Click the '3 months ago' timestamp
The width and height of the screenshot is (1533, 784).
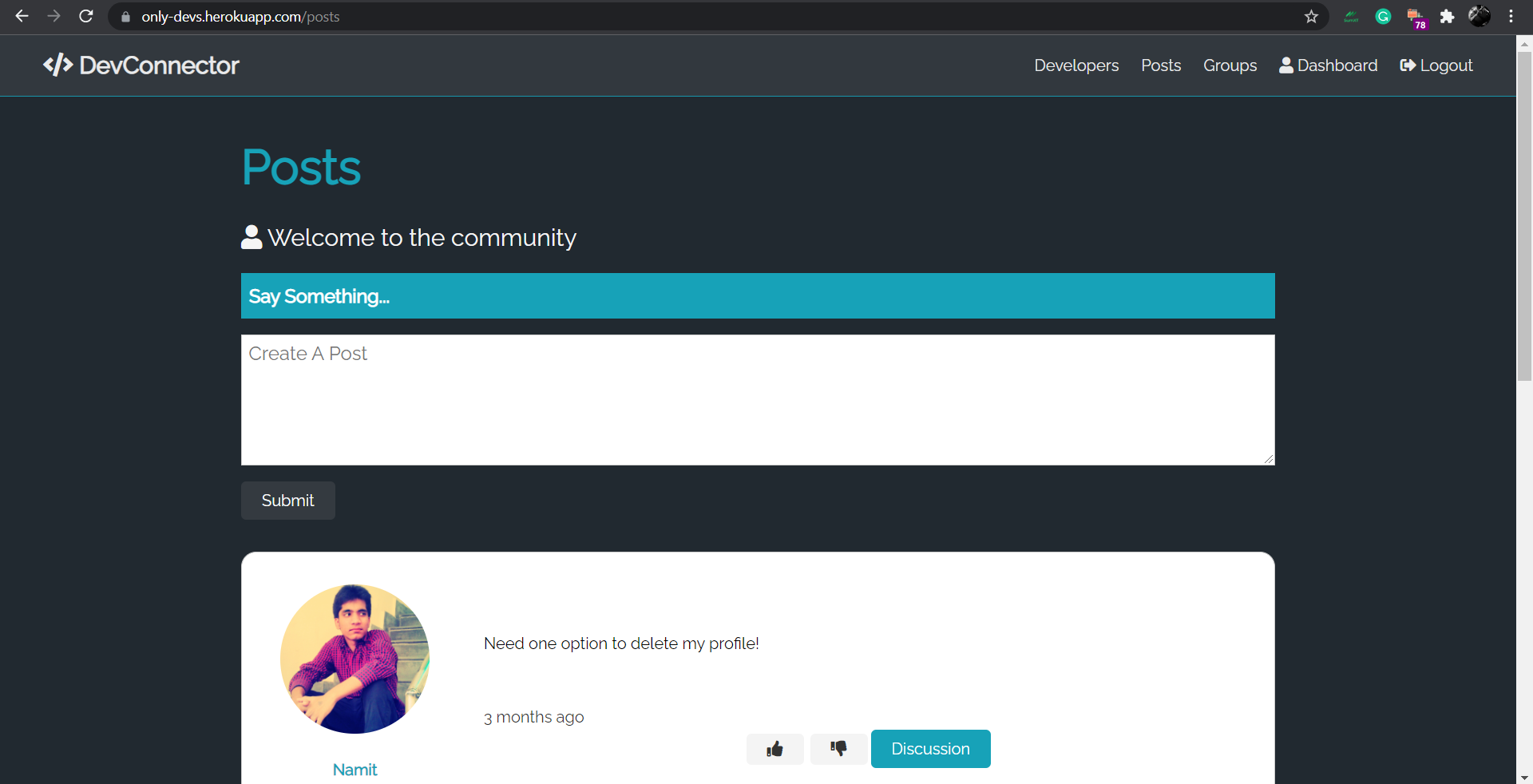(533, 717)
